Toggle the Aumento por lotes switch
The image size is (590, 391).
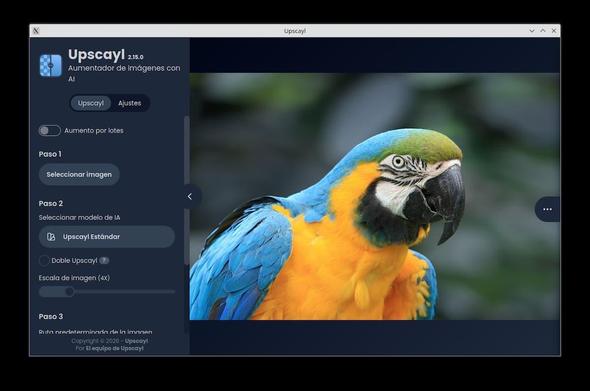[49, 131]
